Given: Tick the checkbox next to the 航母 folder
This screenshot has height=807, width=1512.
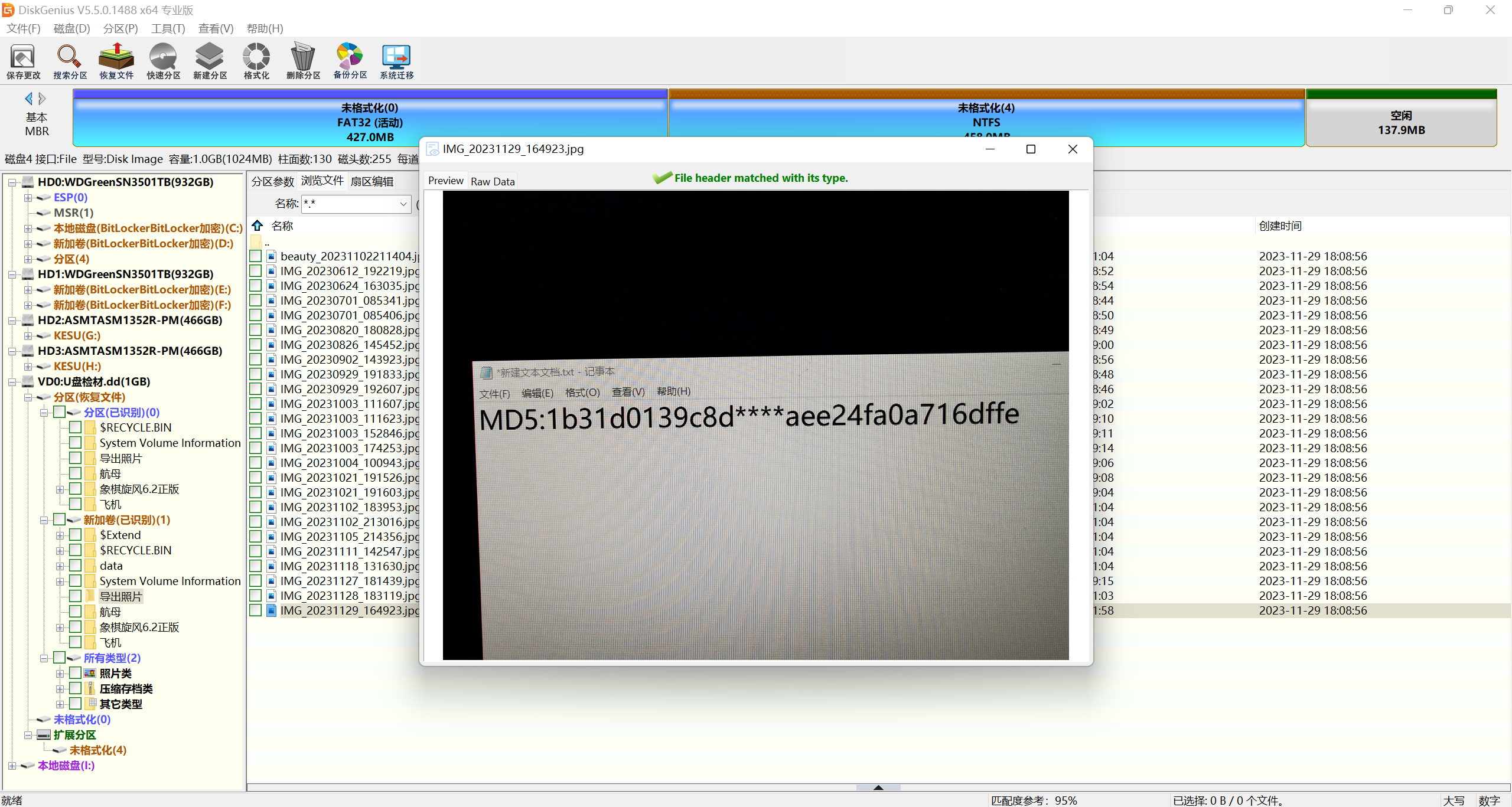Looking at the screenshot, I should tap(75, 473).
